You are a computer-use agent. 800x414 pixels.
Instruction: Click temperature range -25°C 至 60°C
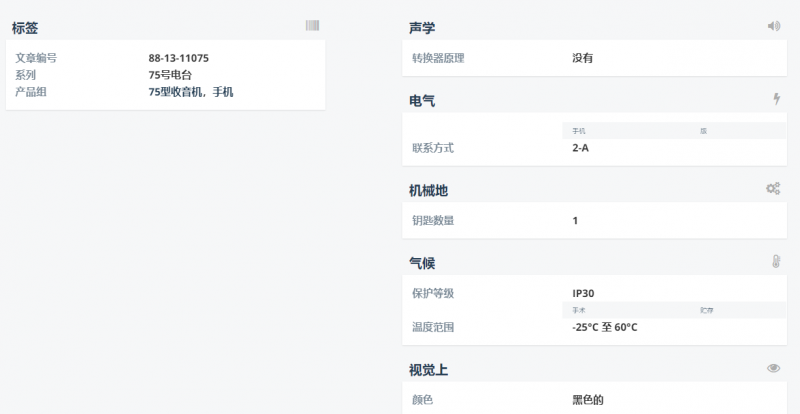point(604,327)
